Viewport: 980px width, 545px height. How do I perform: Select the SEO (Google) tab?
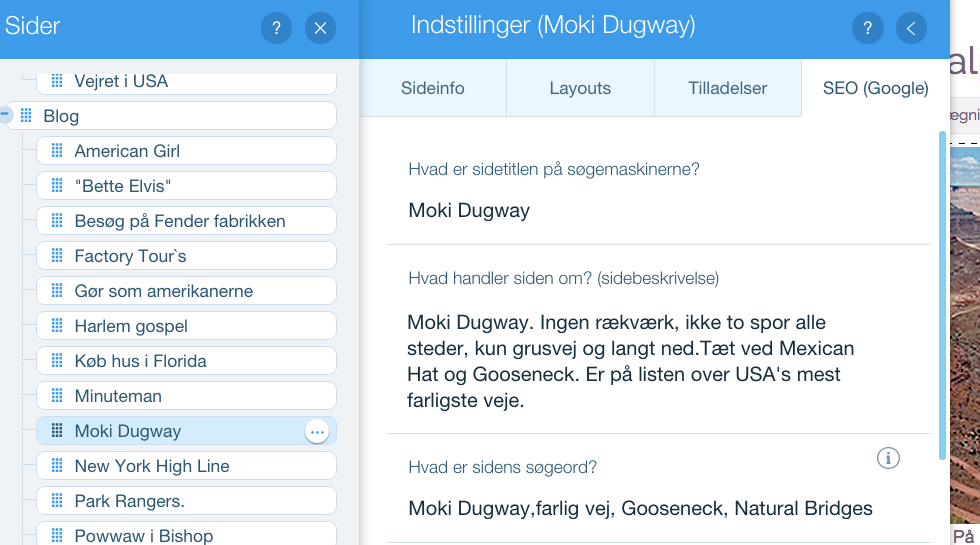876,88
